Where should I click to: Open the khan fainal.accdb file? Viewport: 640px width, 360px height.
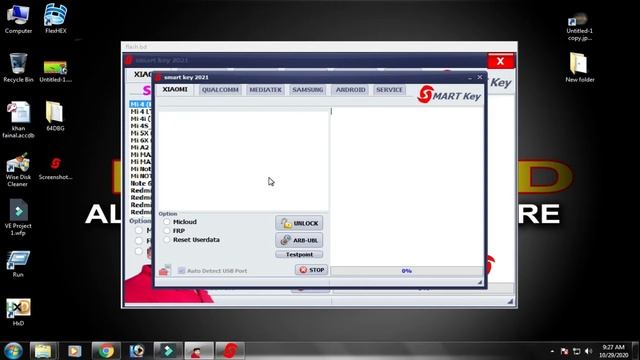click(x=18, y=119)
